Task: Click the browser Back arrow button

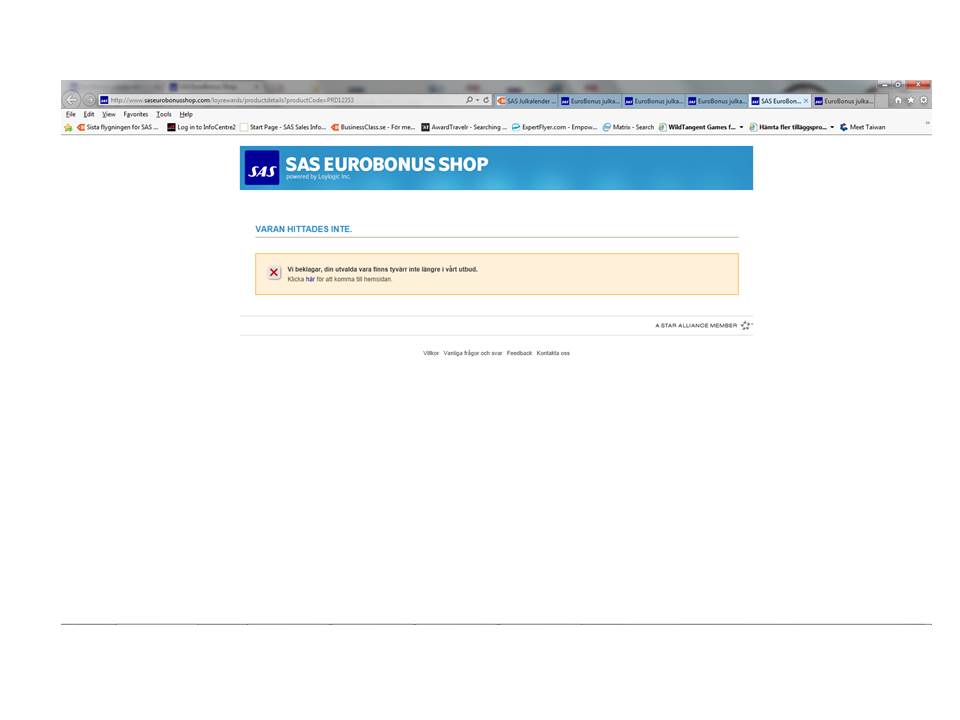Action: pos(71,100)
